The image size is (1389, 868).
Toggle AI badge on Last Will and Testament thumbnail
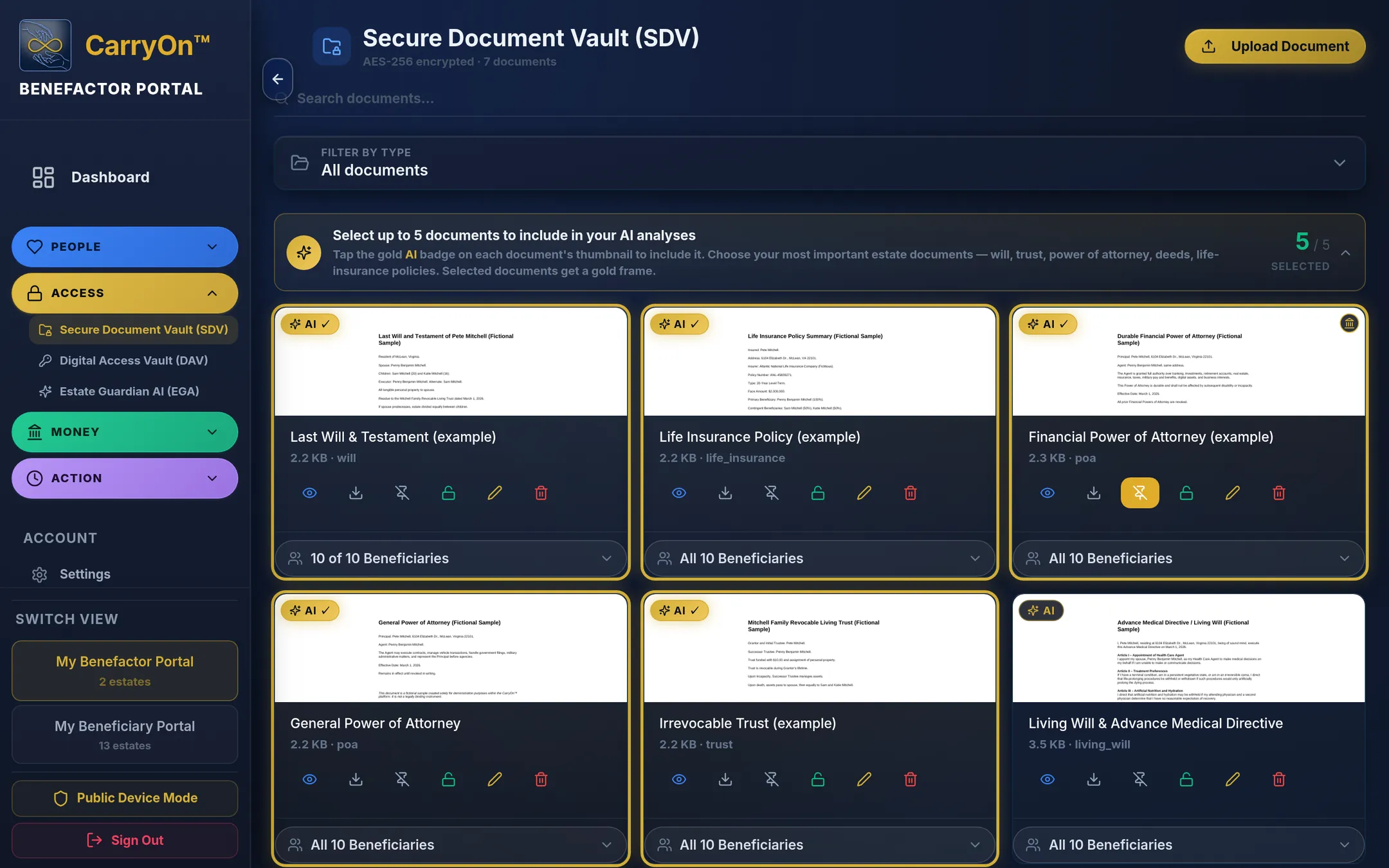(310, 324)
